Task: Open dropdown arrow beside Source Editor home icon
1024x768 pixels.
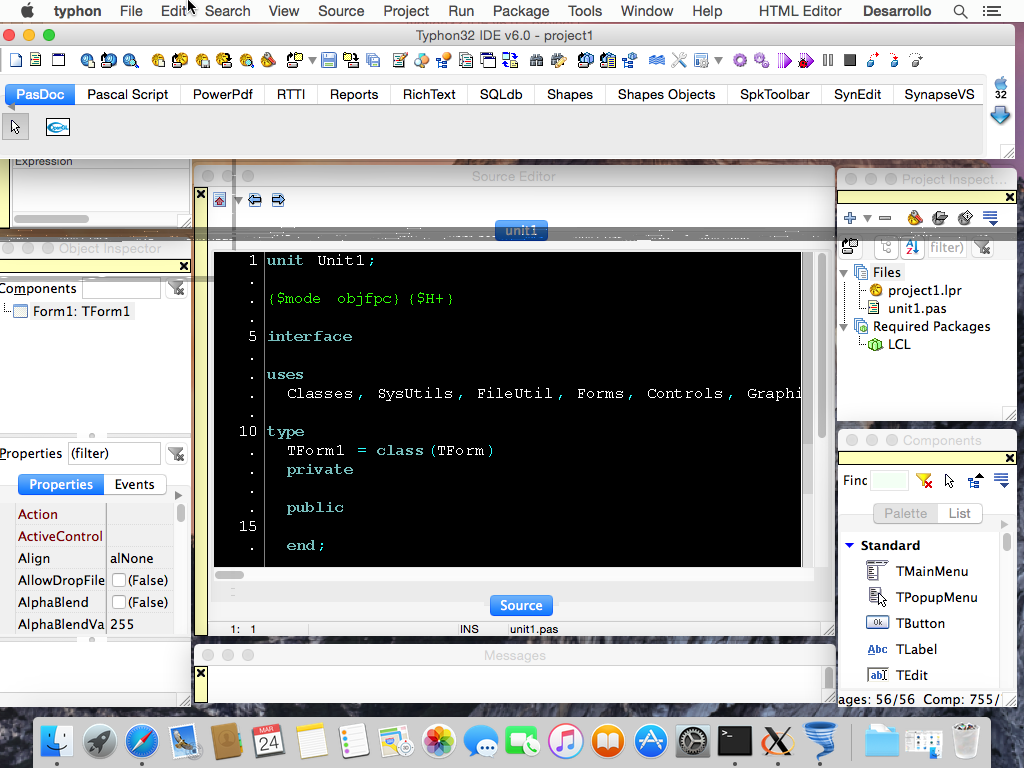Action: tap(238, 200)
